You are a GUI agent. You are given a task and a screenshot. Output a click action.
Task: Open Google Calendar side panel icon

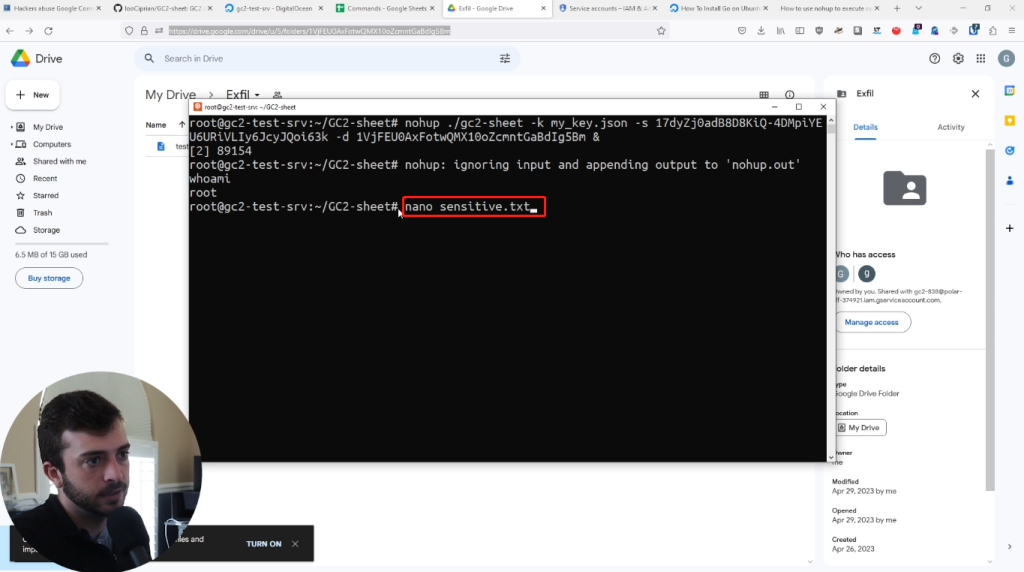coord(1010,91)
